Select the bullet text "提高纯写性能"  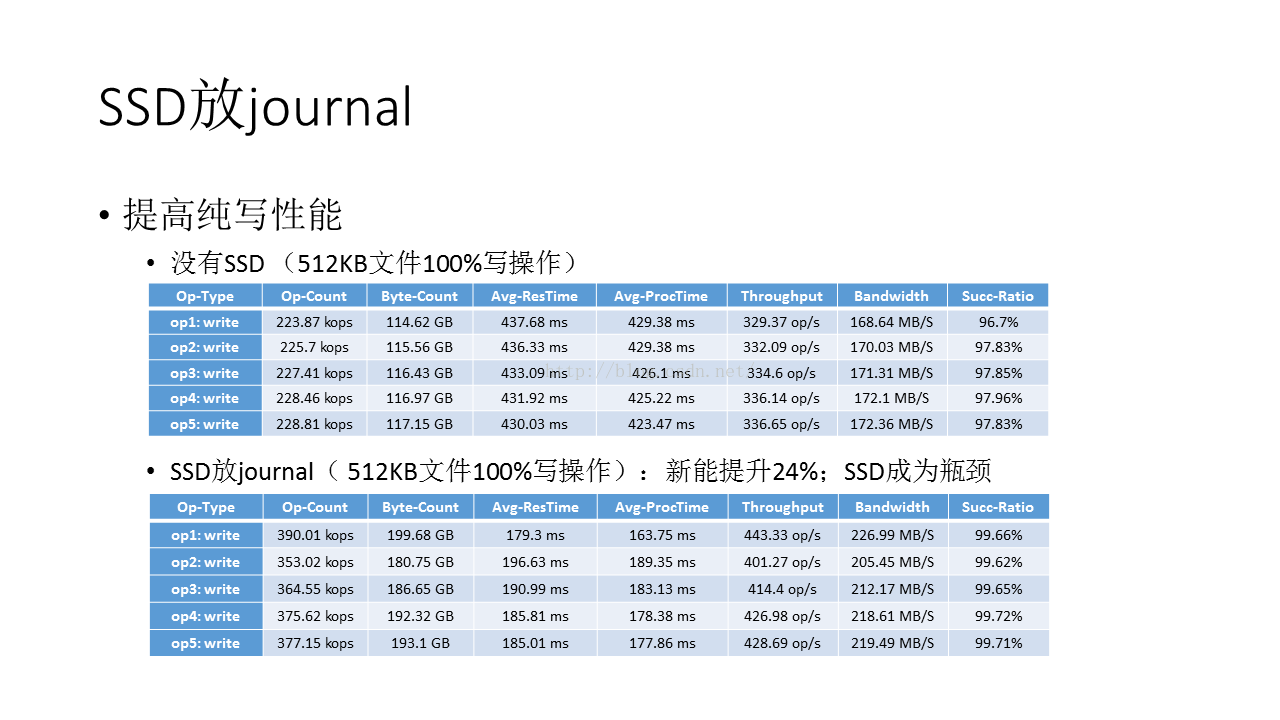(233, 215)
